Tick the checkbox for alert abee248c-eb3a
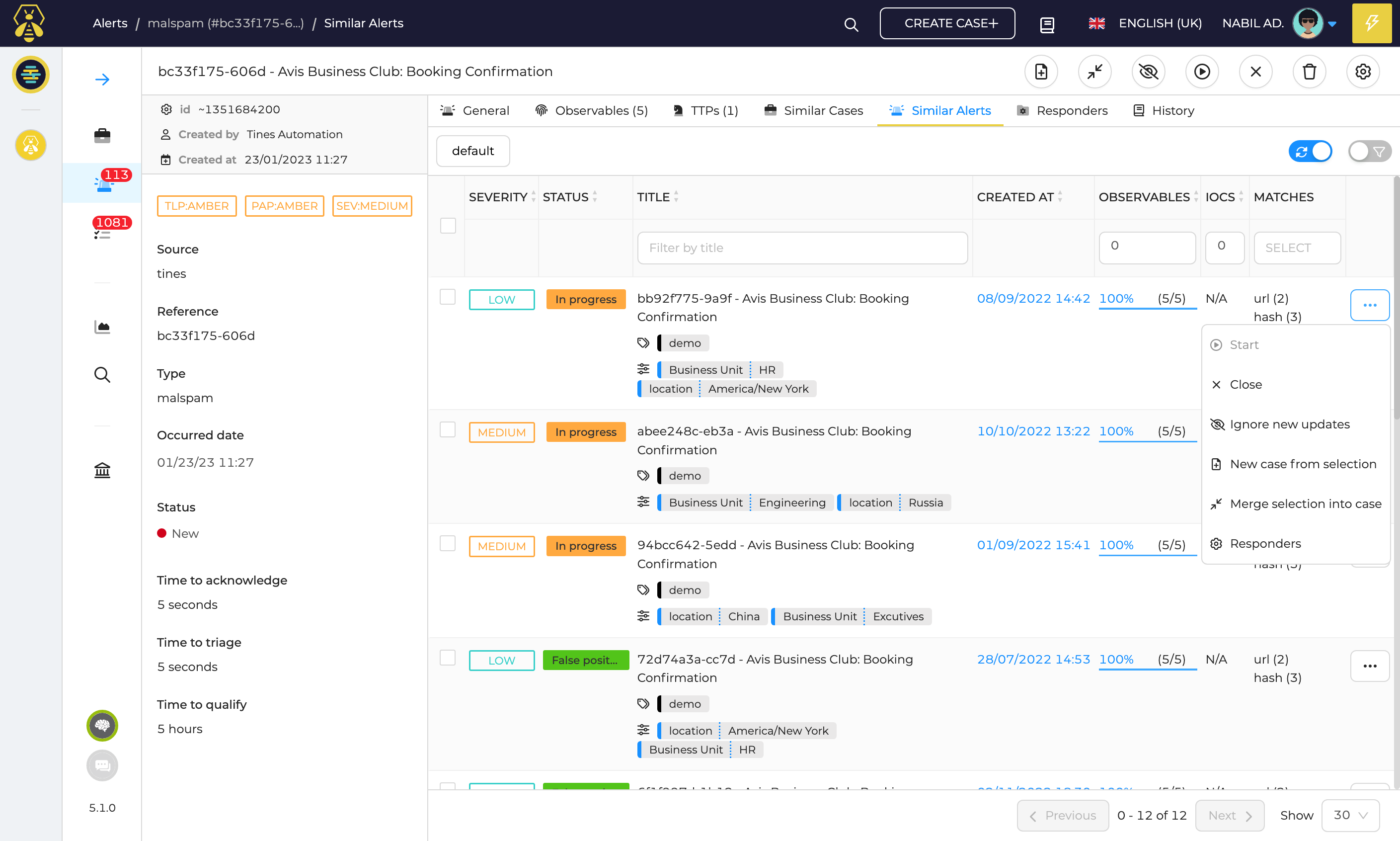This screenshot has width=1400, height=841. click(448, 429)
